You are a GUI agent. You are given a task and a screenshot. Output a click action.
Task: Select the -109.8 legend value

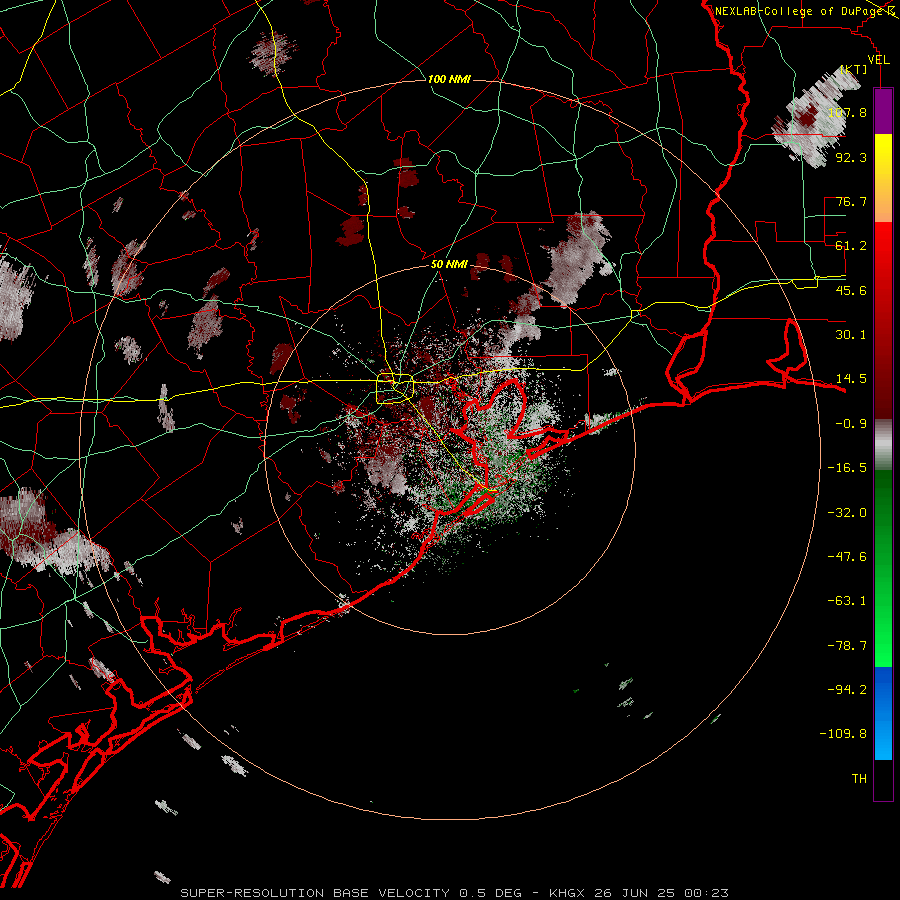(843, 734)
